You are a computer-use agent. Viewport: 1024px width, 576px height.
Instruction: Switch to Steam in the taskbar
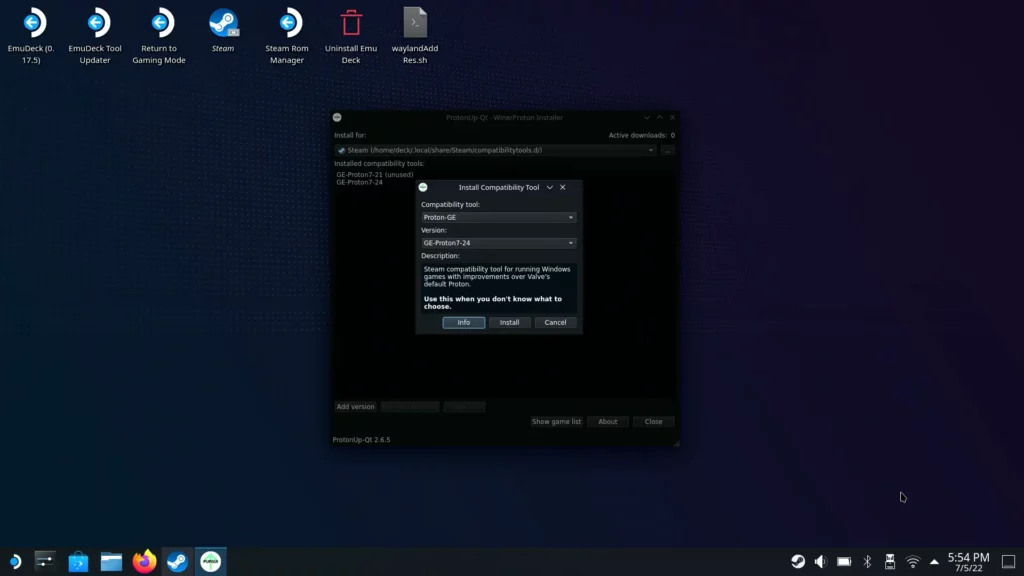pyautogui.click(x=177, y=562)
